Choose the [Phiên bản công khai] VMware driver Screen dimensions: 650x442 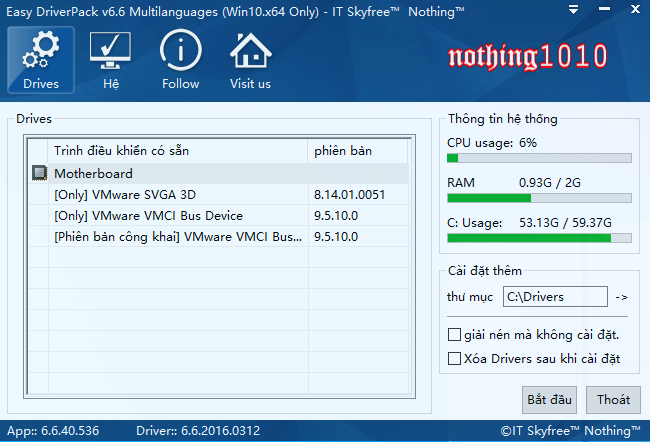[178, 237]
